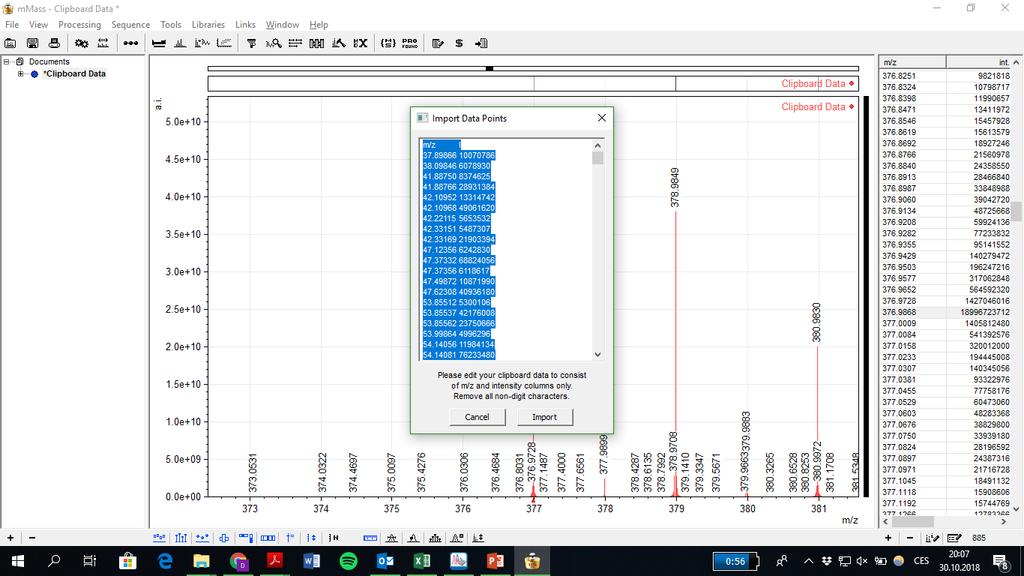Toggle the spectrum toolbar icon left of the three boxes
The image size is (1024, 576).
246,537
